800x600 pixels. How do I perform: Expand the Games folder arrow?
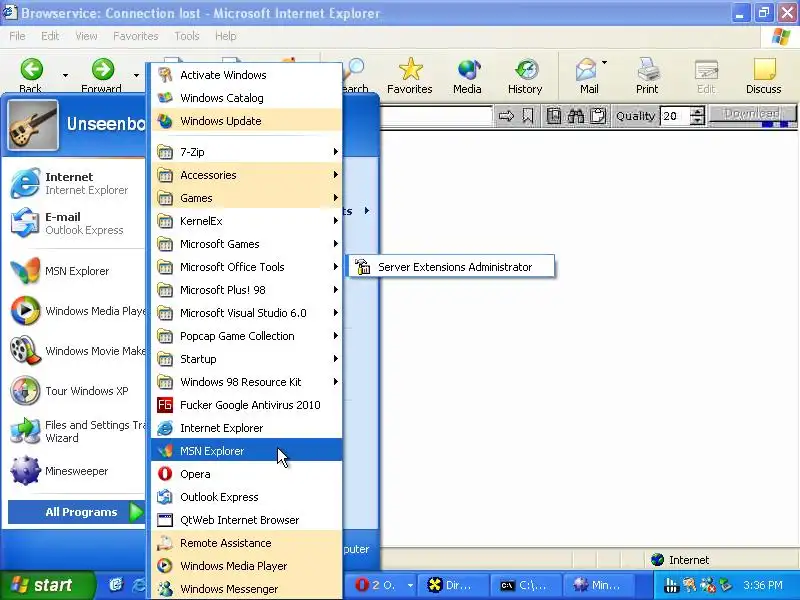click(x=335, y=197)
